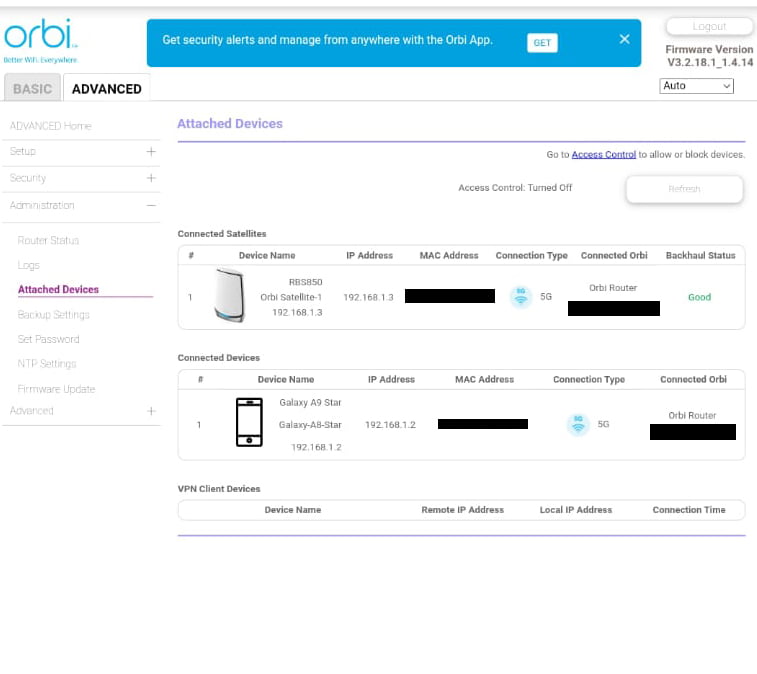Click the satellite's 5G Wi-Fi icon

point(521,296)
